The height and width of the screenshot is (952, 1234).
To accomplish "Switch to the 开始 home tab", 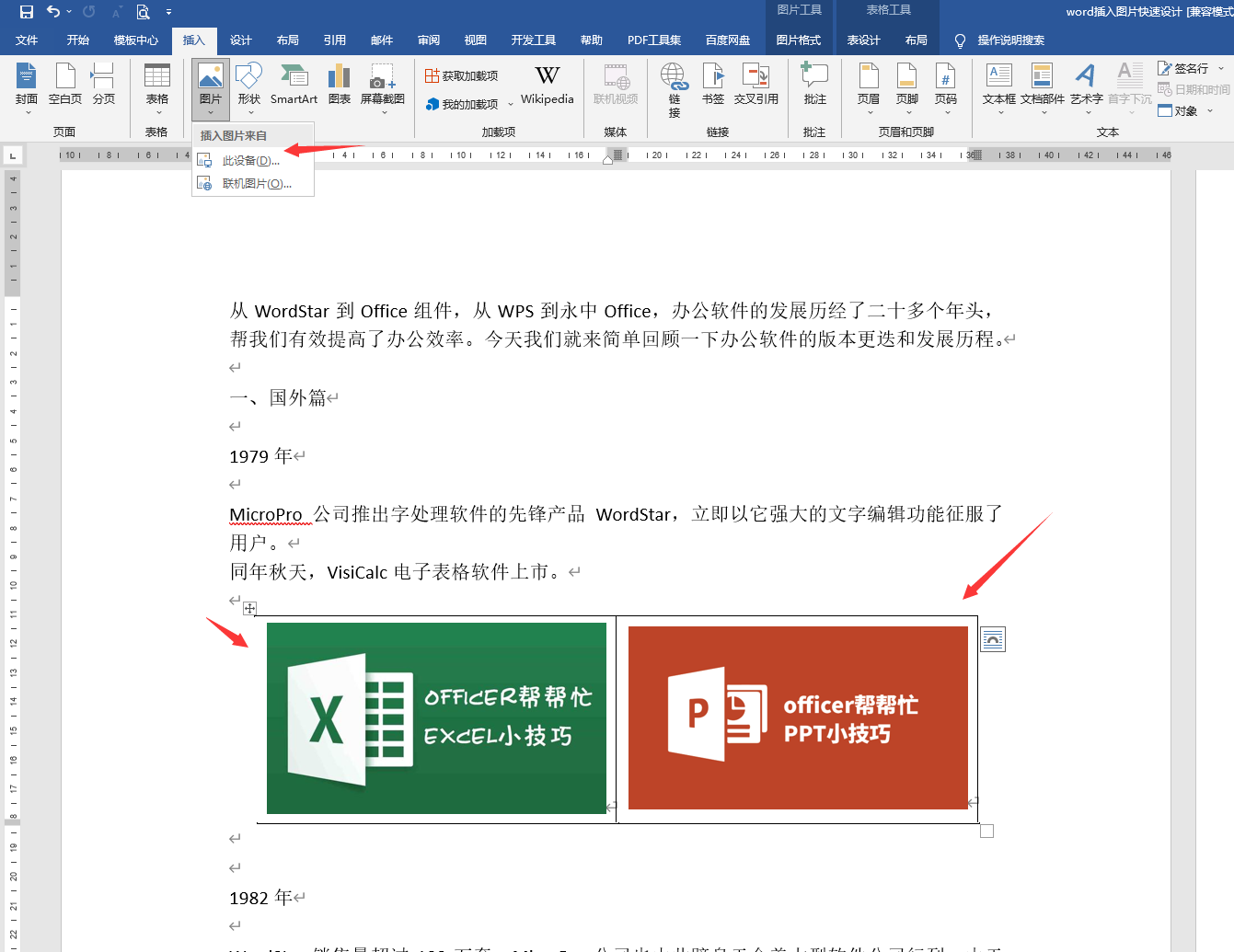I will pyautogui.click(x=78, y=40).
